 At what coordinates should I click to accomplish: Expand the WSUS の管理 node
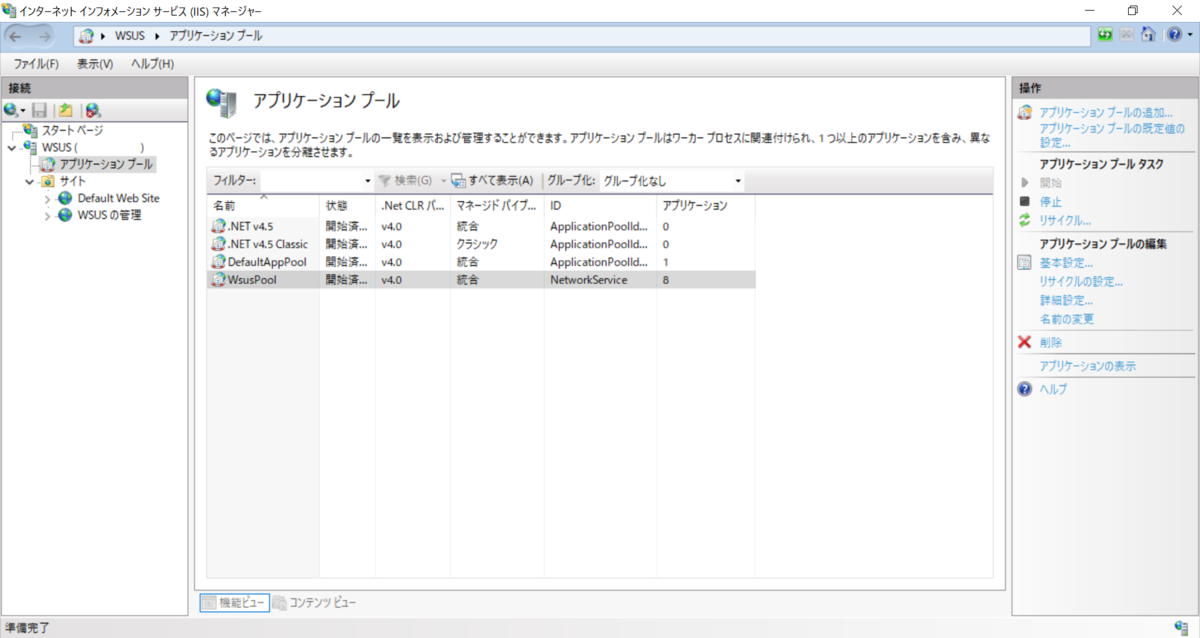coord(47,216)
